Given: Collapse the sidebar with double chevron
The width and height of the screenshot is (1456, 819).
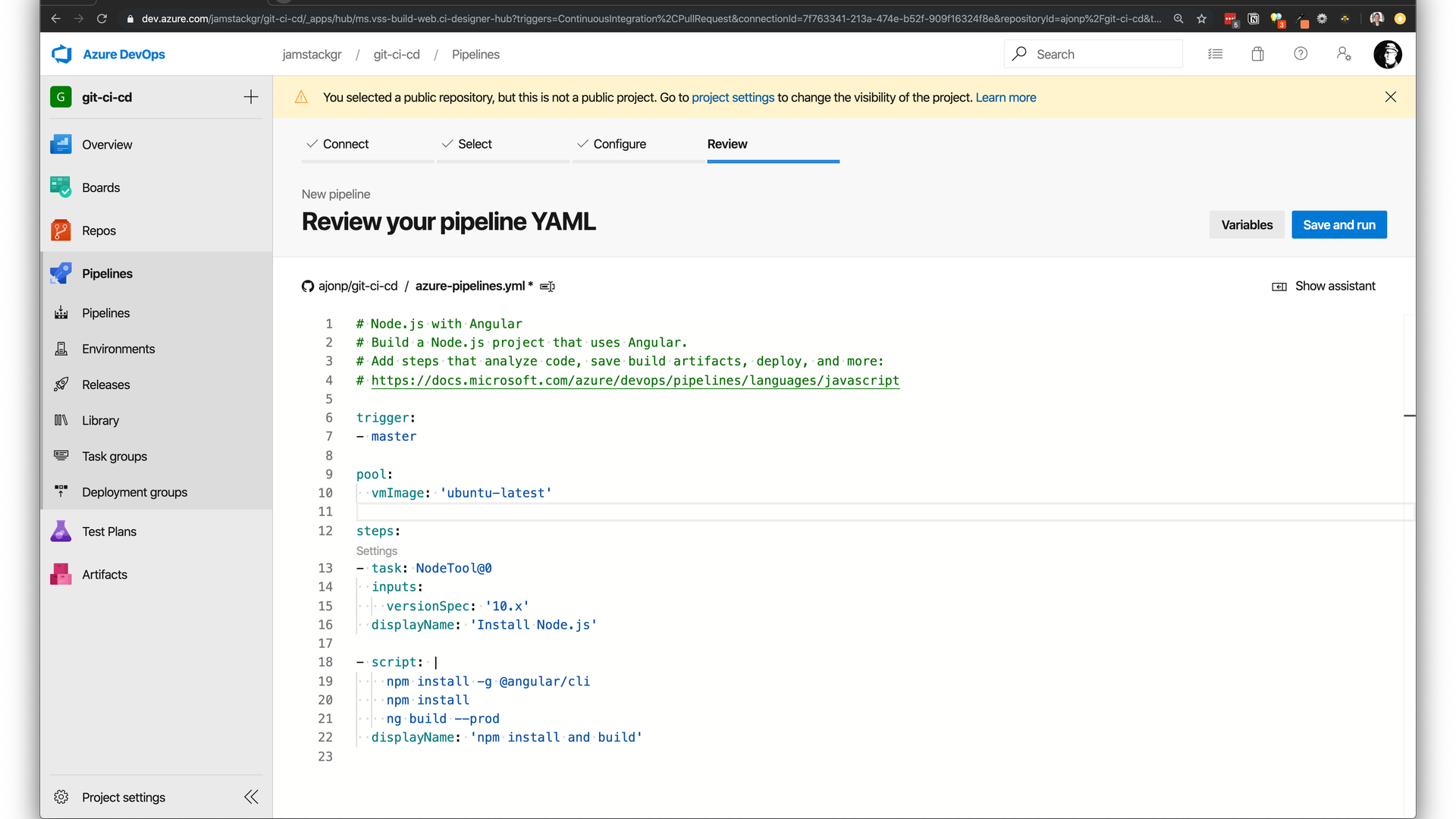Looking at the screenshot, I should point(251,797).
